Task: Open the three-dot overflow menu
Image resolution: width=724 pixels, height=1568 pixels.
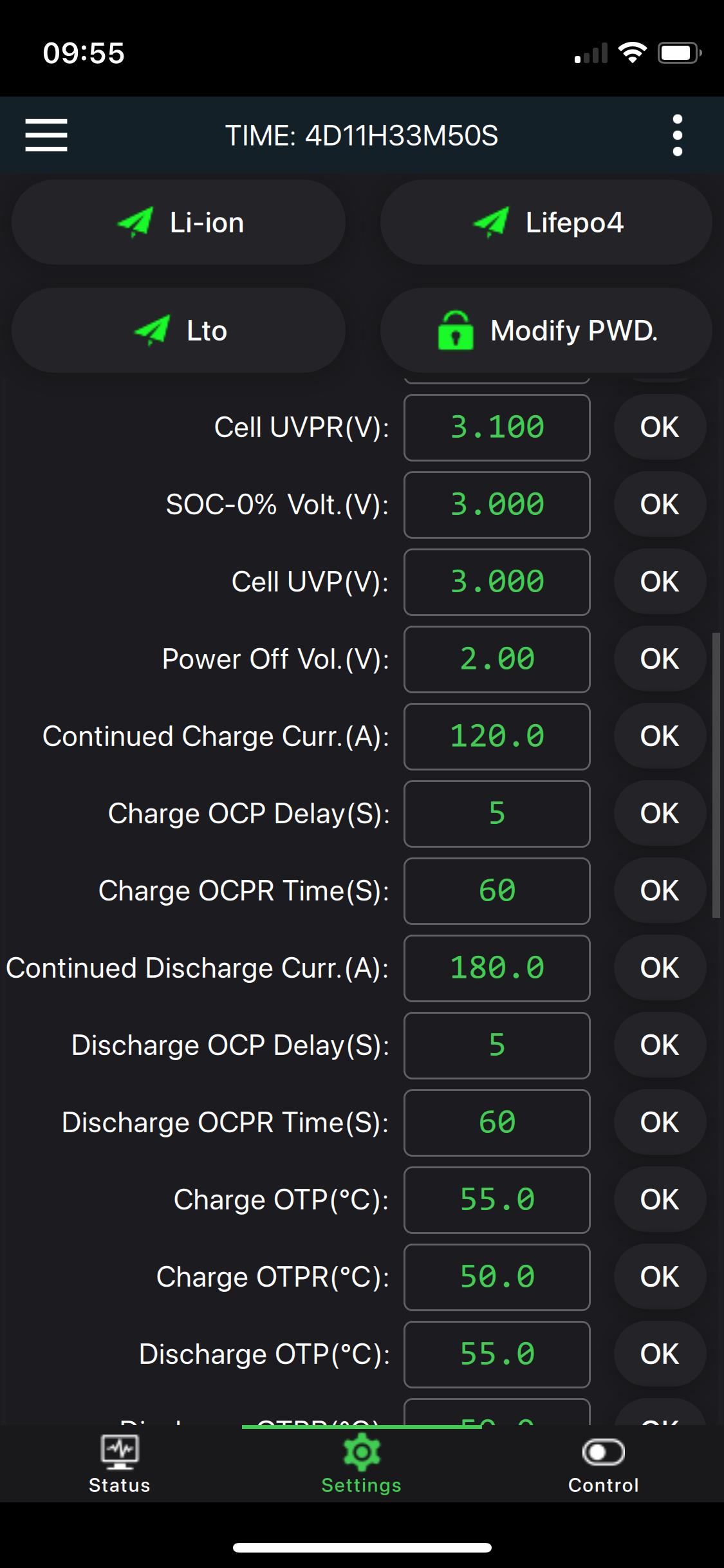Action: 677,135
